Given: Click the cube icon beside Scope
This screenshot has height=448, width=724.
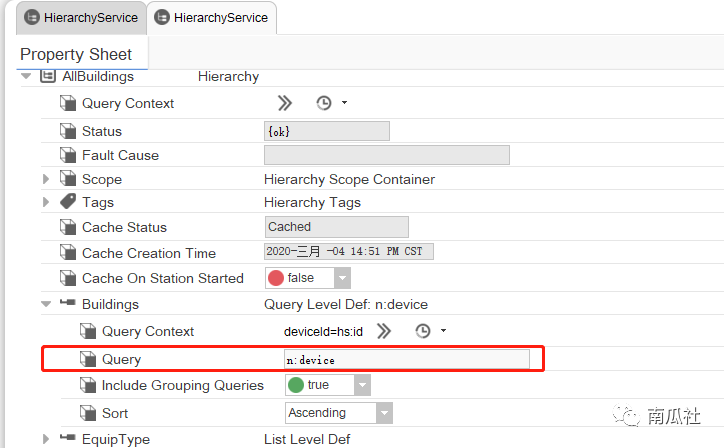Looking at the screenshot, I should (68, 179).
